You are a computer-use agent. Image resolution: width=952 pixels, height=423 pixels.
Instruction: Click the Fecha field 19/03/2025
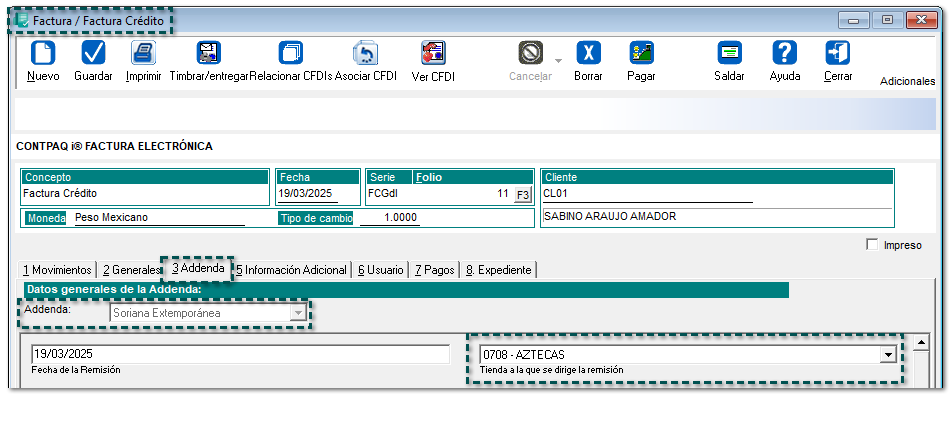point(308,194)
